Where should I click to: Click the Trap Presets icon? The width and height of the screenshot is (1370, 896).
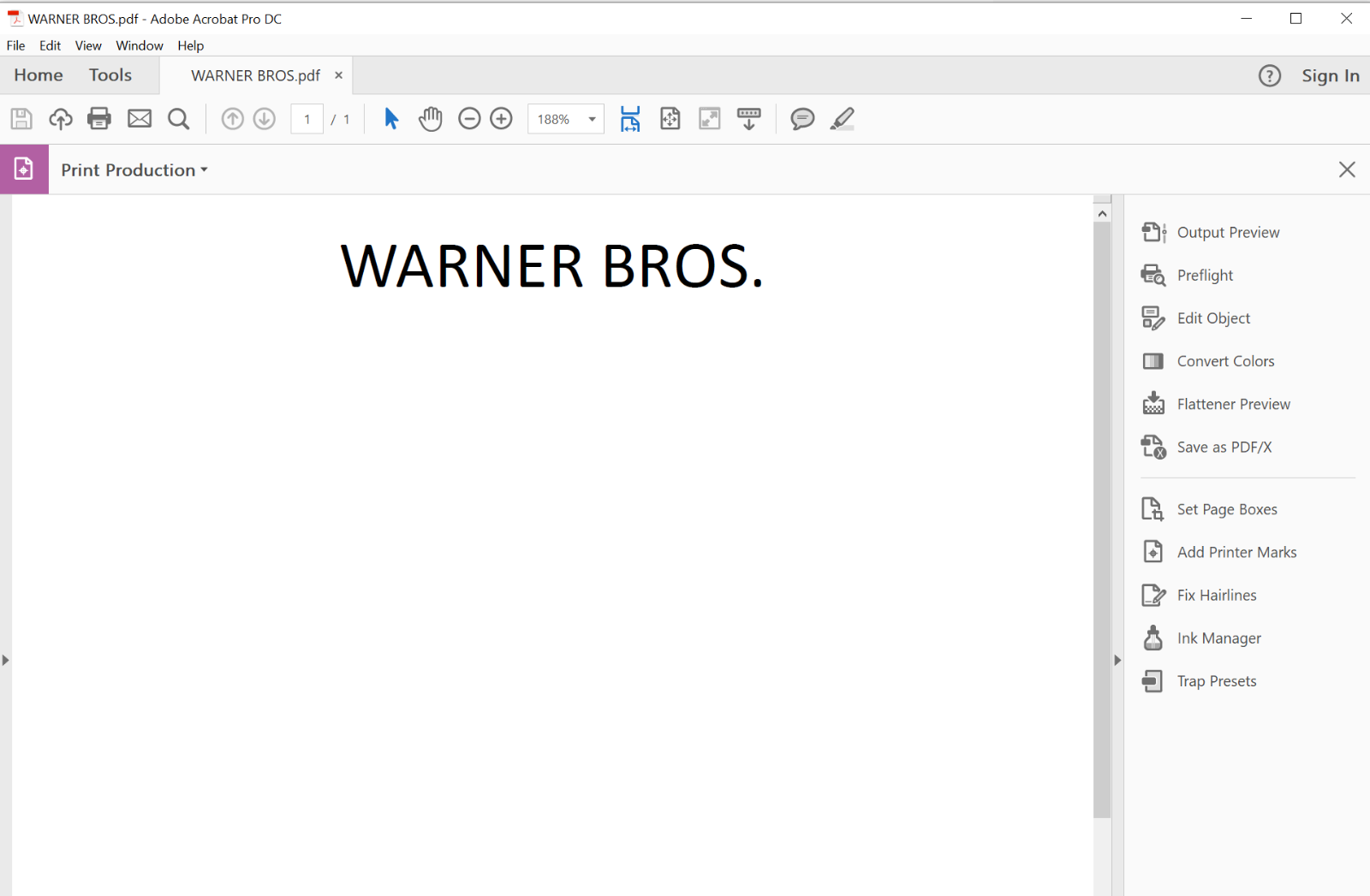point(1153,681)
